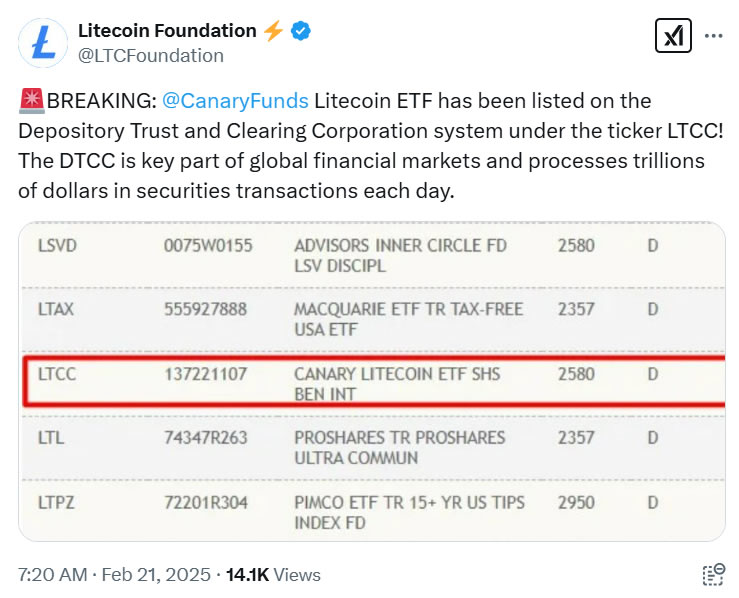View the 14.1K Views count
This screenshot has height=598, width=739.
pos(273,574)
